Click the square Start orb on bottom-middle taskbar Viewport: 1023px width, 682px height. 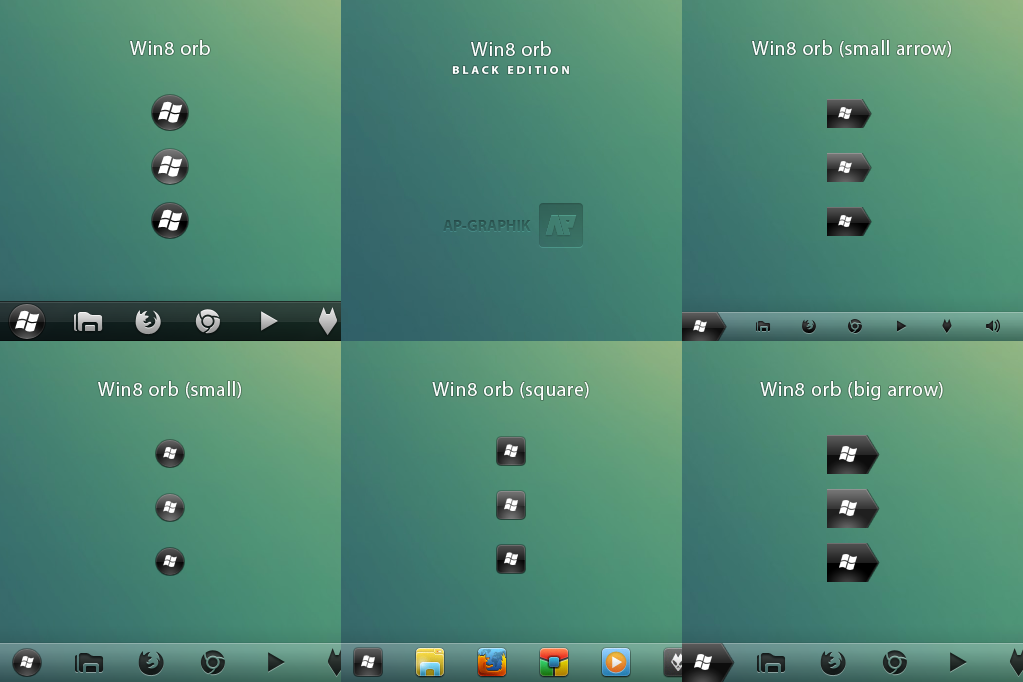tap(368, 662)
